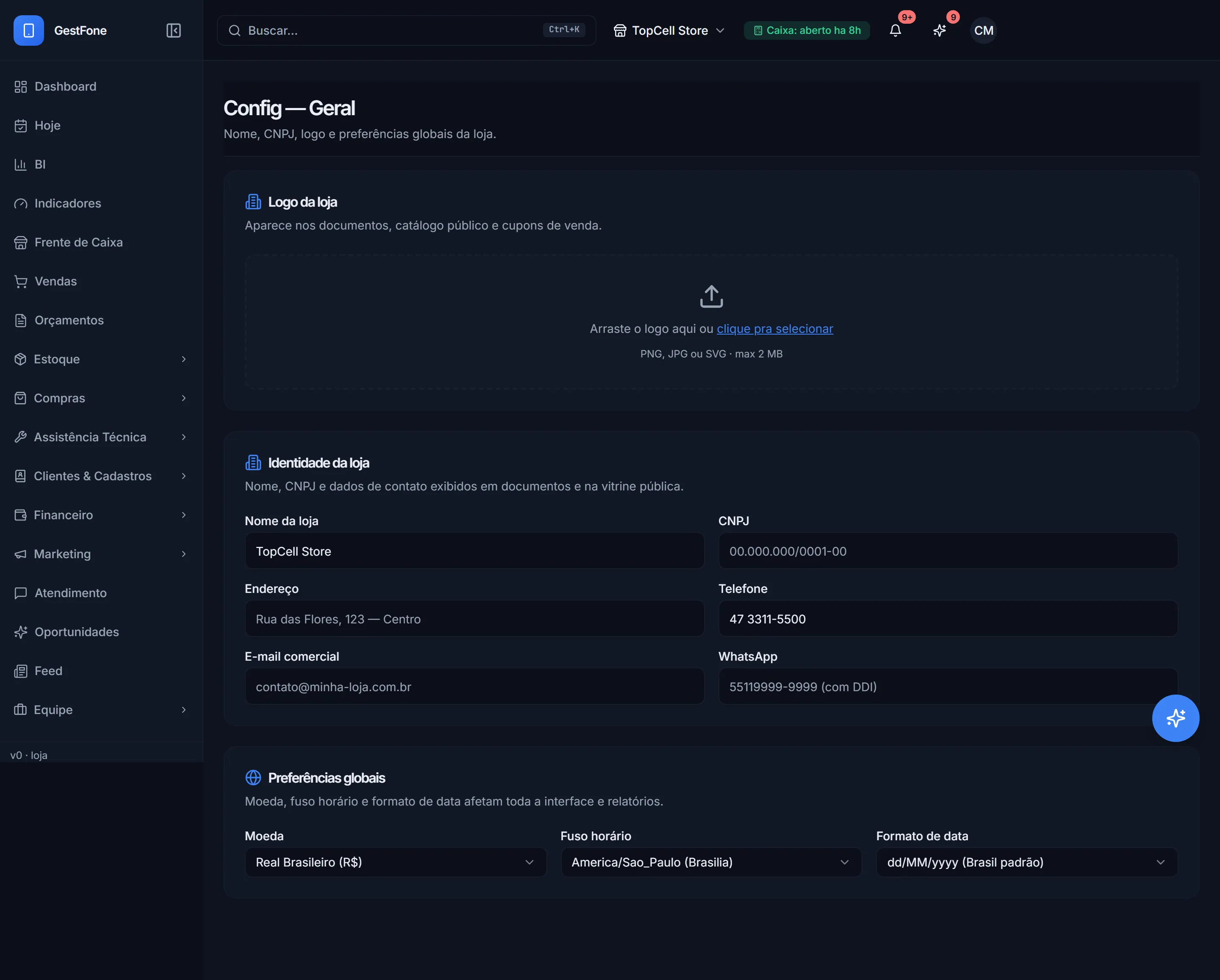Click the Atendimento chat bubble icon

pyautogui.click(x=21, y=593)
